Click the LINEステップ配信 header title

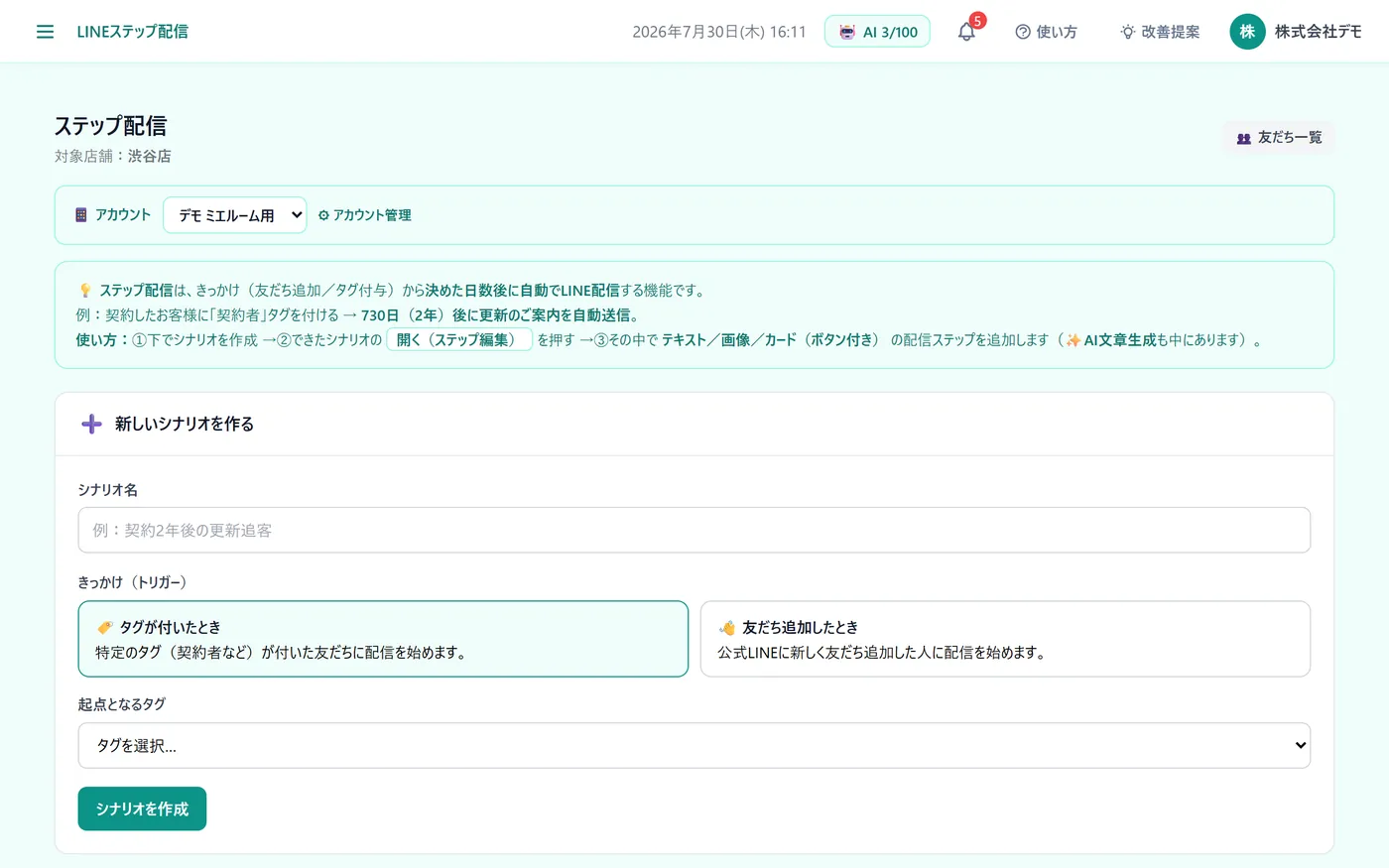point(133,32)
